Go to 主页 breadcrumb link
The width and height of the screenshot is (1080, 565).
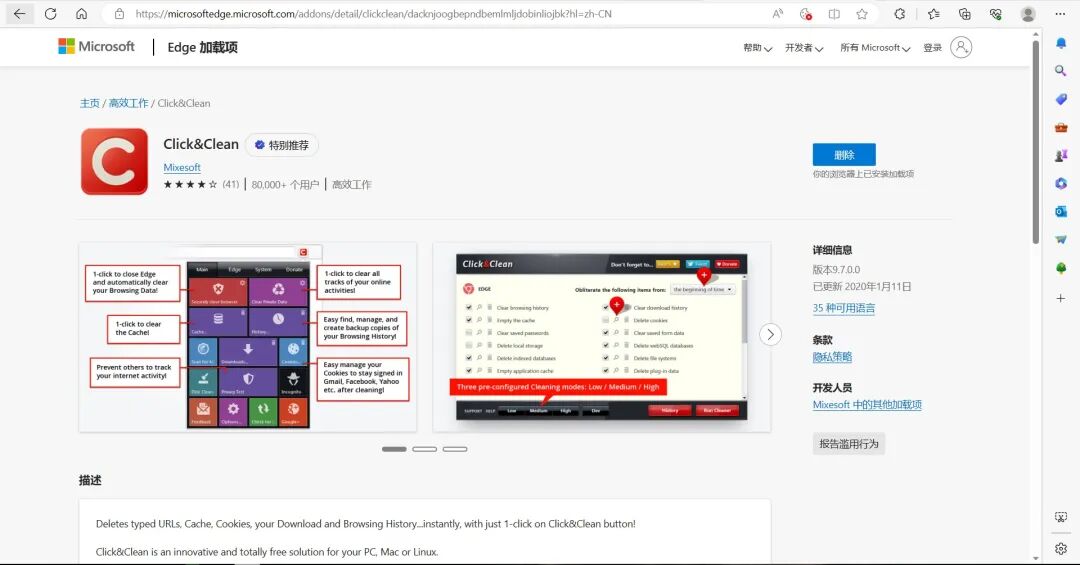pyautogui.click(x=90, y=103)
